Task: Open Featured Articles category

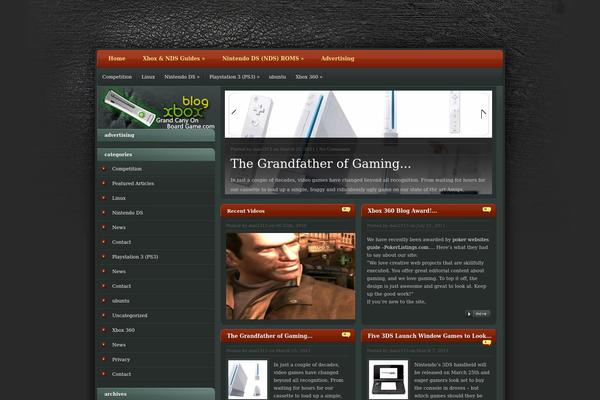Action: pos(133,183)
